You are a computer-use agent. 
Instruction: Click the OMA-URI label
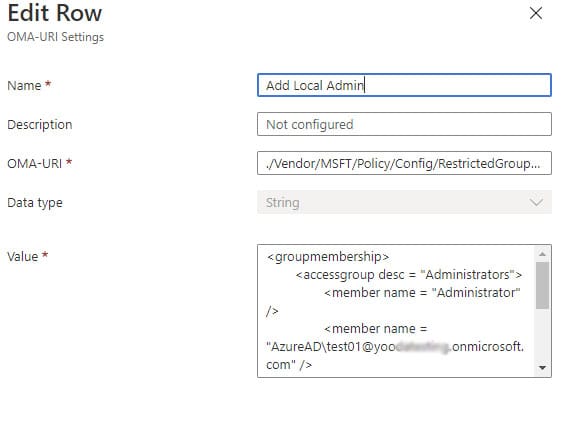35,164
